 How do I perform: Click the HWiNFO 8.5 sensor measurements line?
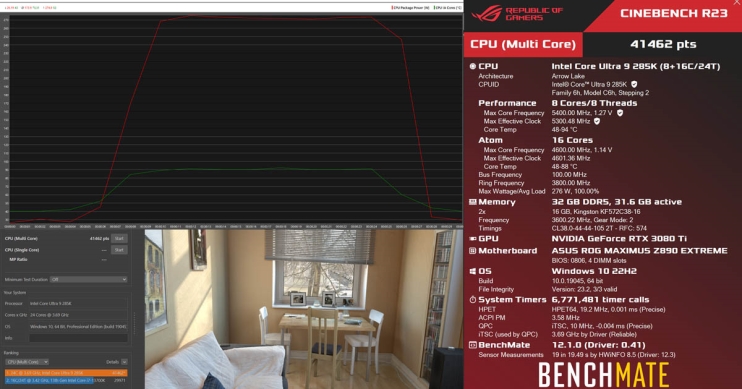tap(613, 355)
